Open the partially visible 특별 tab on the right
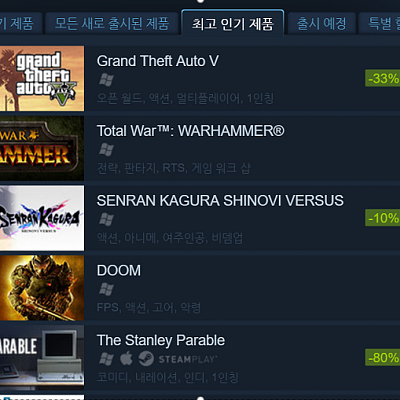 380,23
